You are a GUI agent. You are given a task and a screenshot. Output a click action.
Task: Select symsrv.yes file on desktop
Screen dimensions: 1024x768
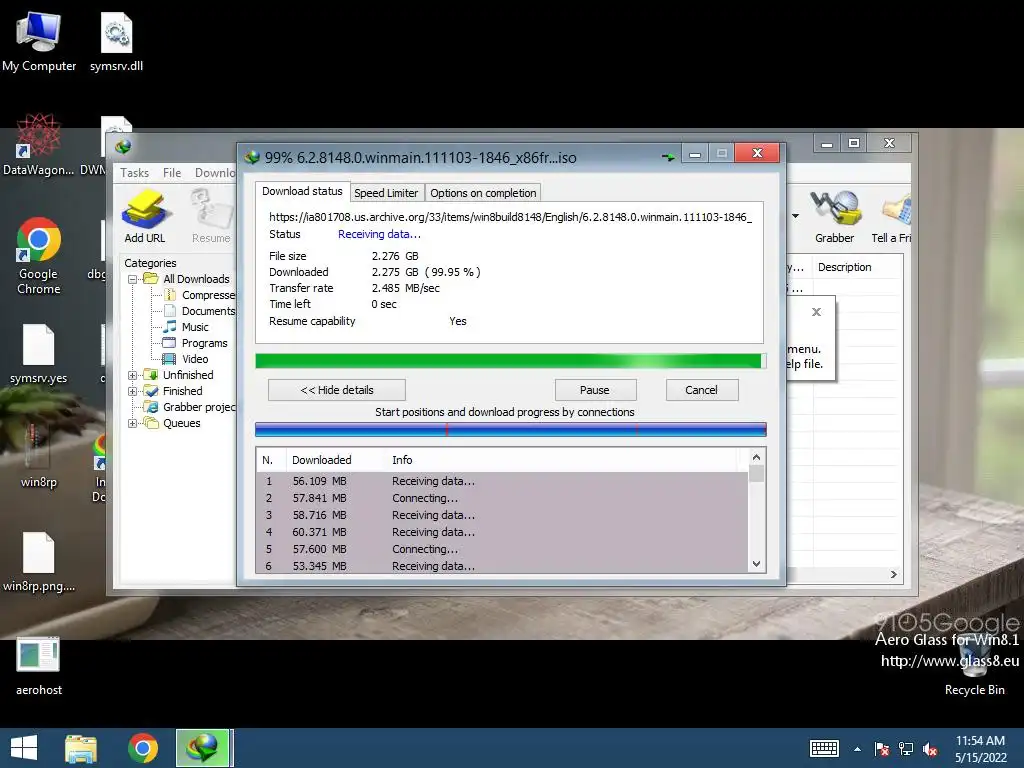tap(39, 353)
